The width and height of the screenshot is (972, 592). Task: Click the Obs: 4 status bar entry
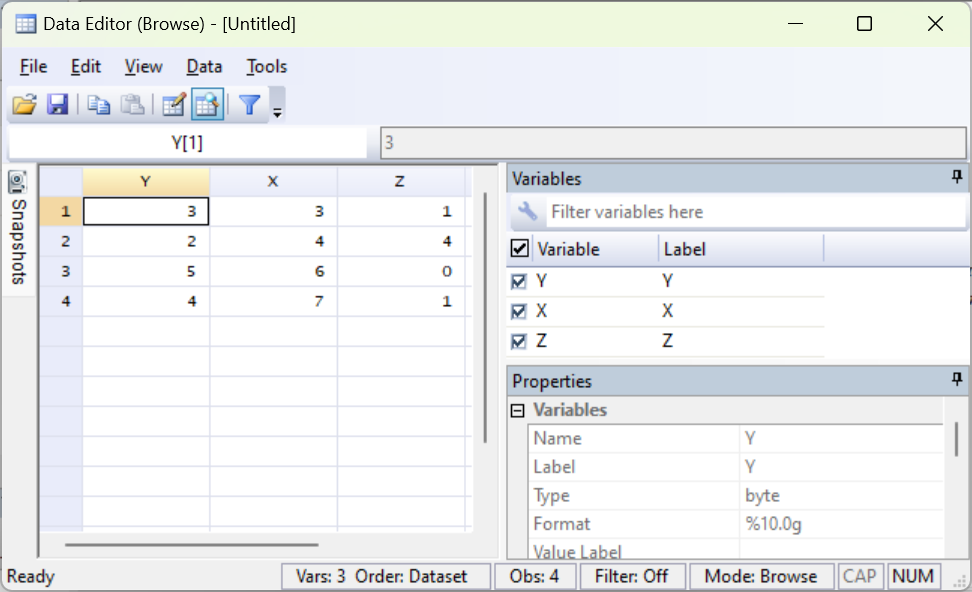(534, 576)
